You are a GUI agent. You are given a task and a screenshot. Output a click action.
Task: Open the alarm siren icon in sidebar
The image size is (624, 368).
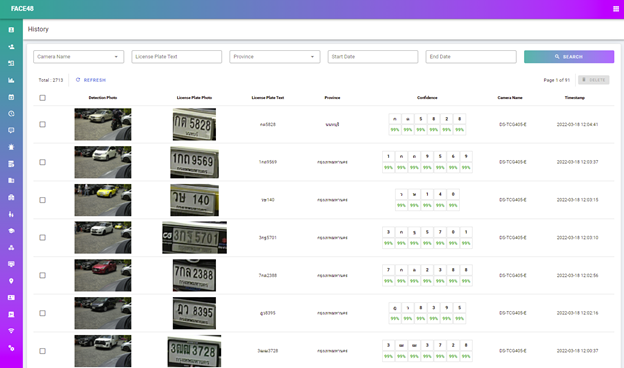point(11,147)
